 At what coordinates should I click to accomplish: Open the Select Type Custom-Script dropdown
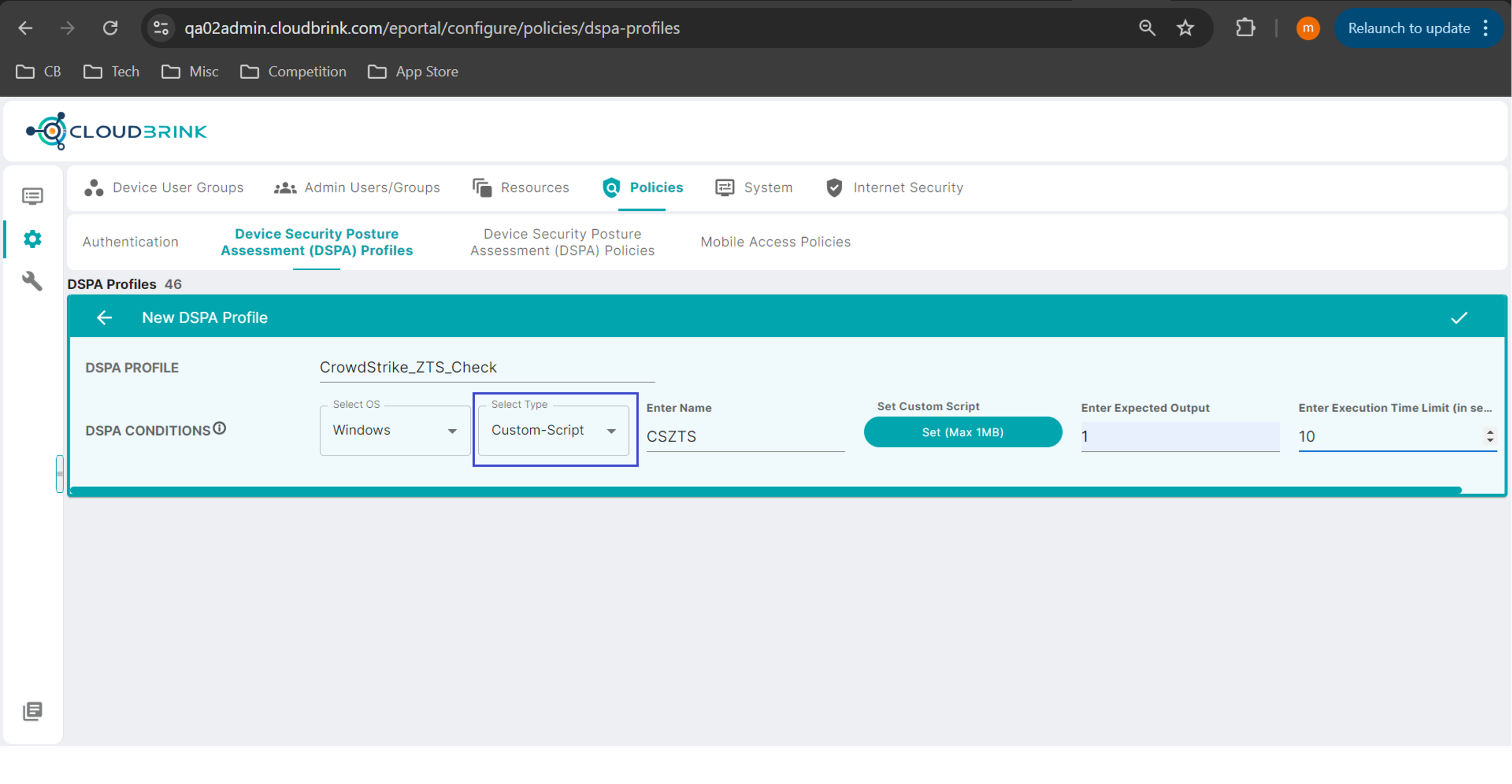pyautogui.click(x=553, y=431)
